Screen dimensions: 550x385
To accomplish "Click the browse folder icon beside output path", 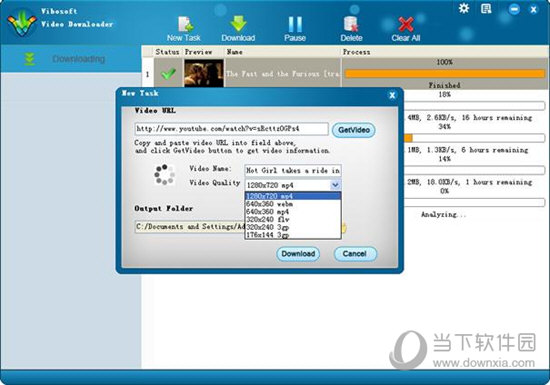I will coord(344,228).
